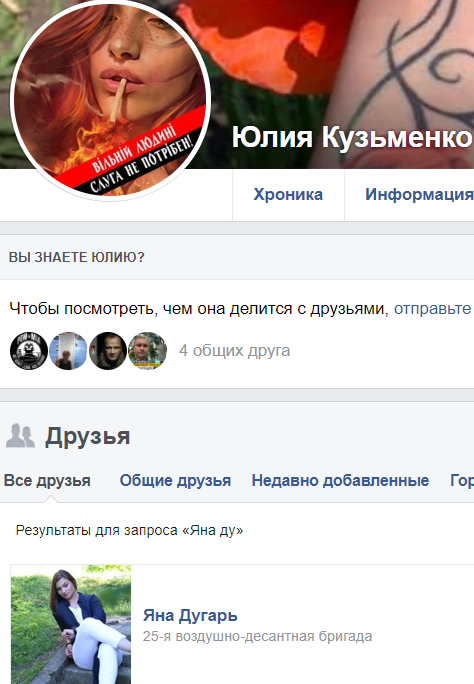Select the Все друзья filter
This screenshot has width=474, height=684.
click(x=47, y=481)
